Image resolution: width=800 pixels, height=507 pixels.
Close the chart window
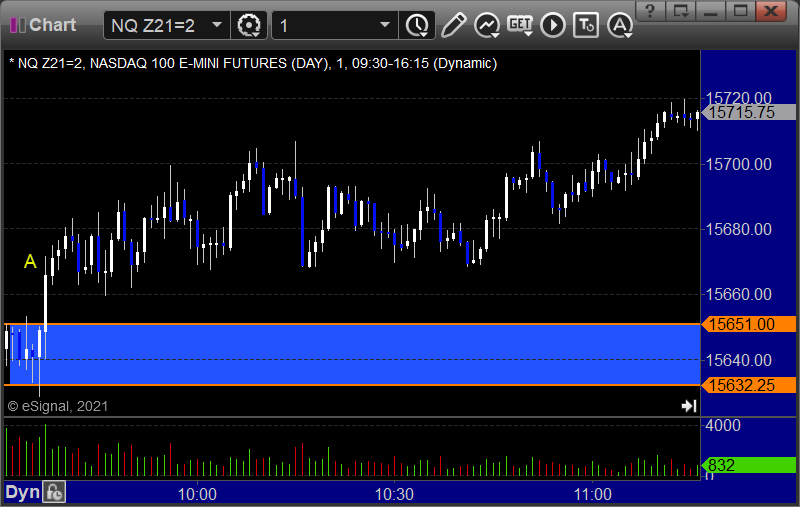770,11
